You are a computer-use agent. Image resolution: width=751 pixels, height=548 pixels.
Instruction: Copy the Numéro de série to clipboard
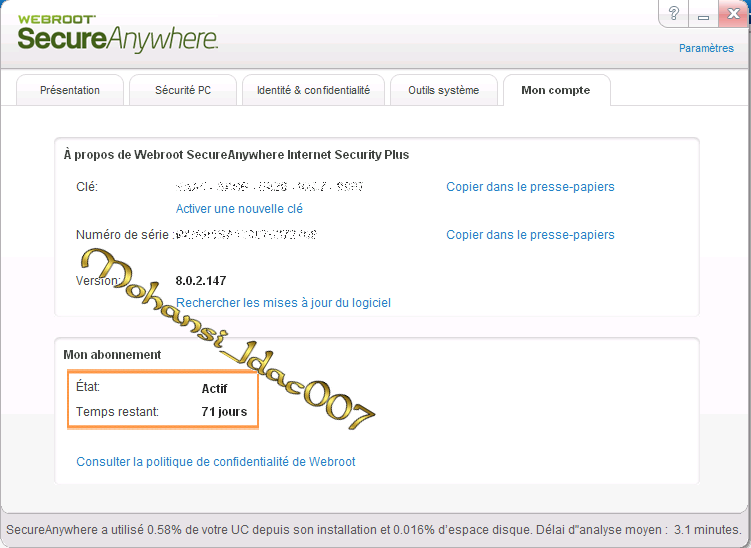pos(530,235)
